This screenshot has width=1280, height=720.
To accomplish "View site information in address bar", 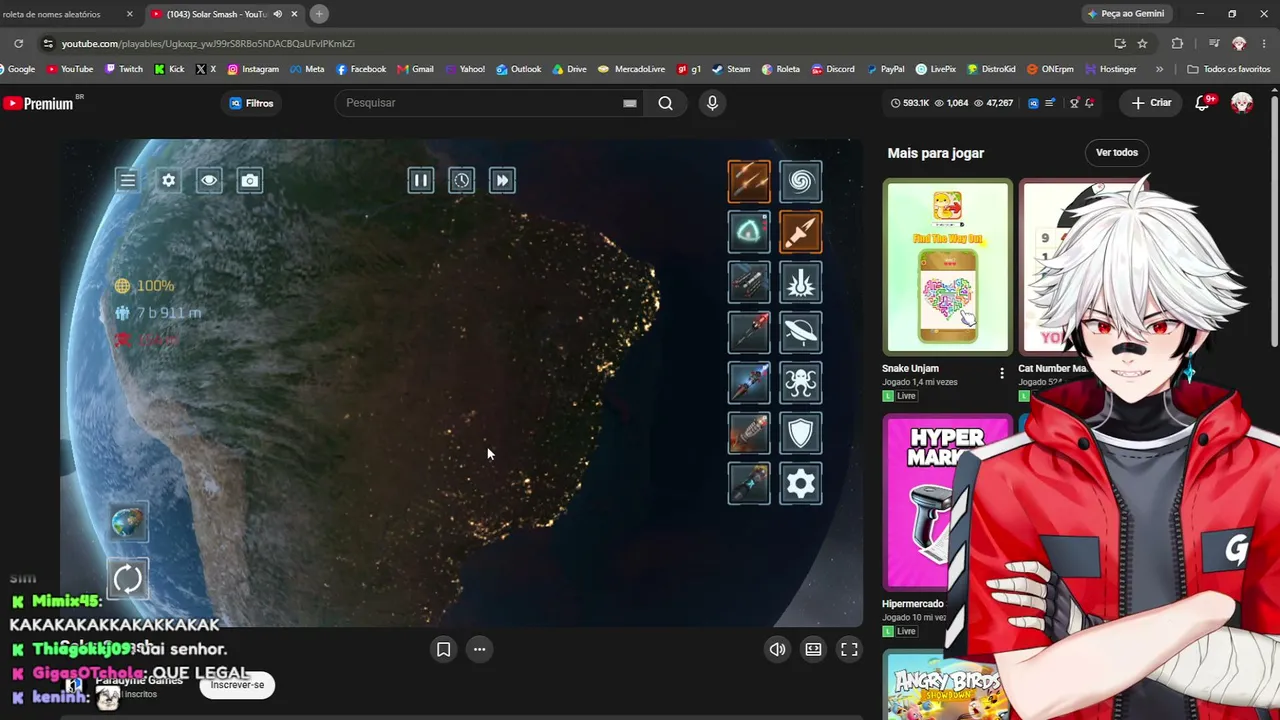I will tap(47, 43).
